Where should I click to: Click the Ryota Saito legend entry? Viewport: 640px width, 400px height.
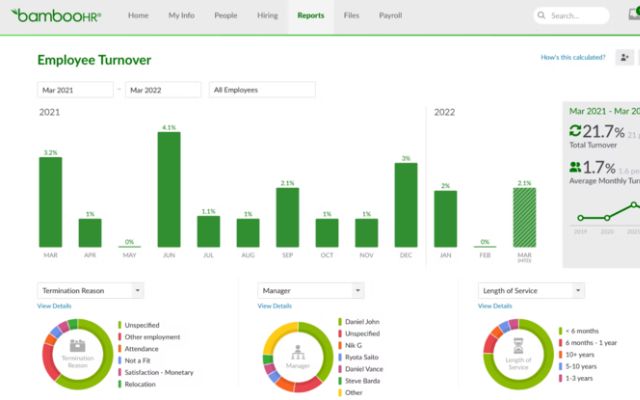click(358, 357)
